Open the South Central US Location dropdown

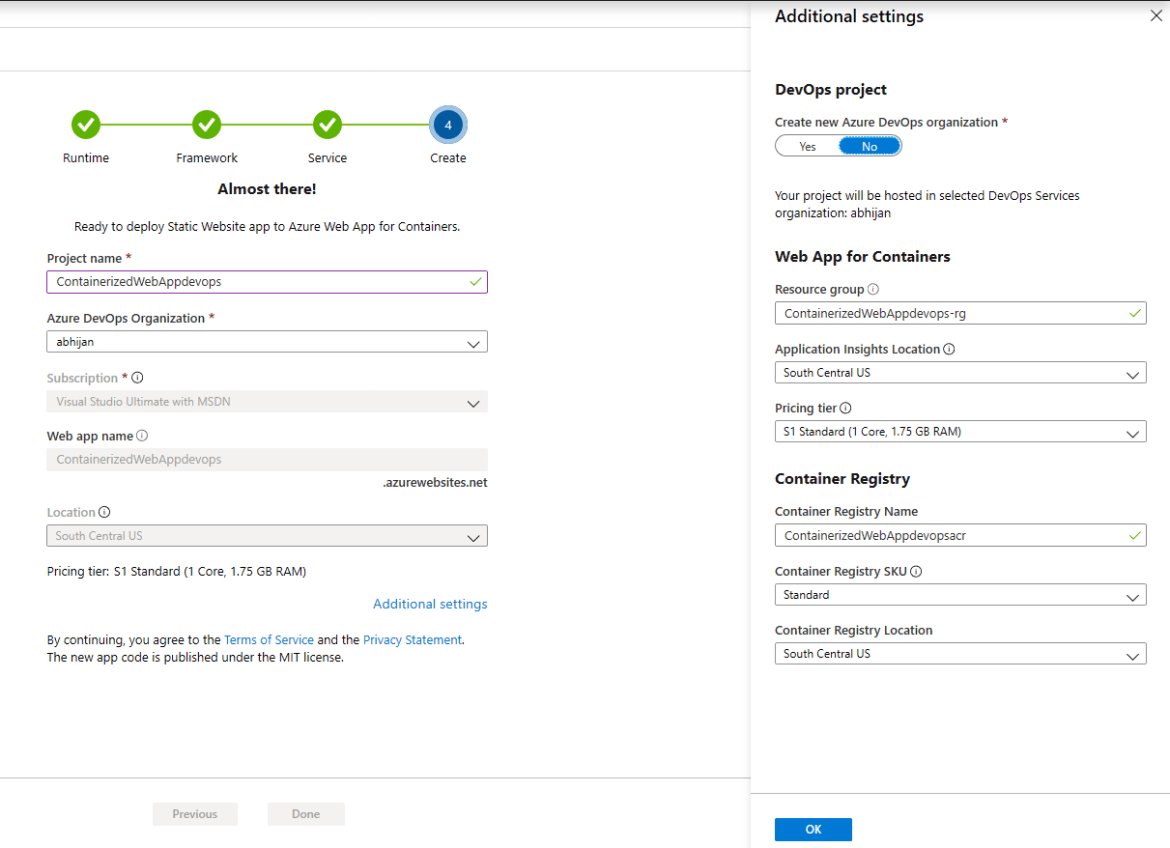pos(267,536)
